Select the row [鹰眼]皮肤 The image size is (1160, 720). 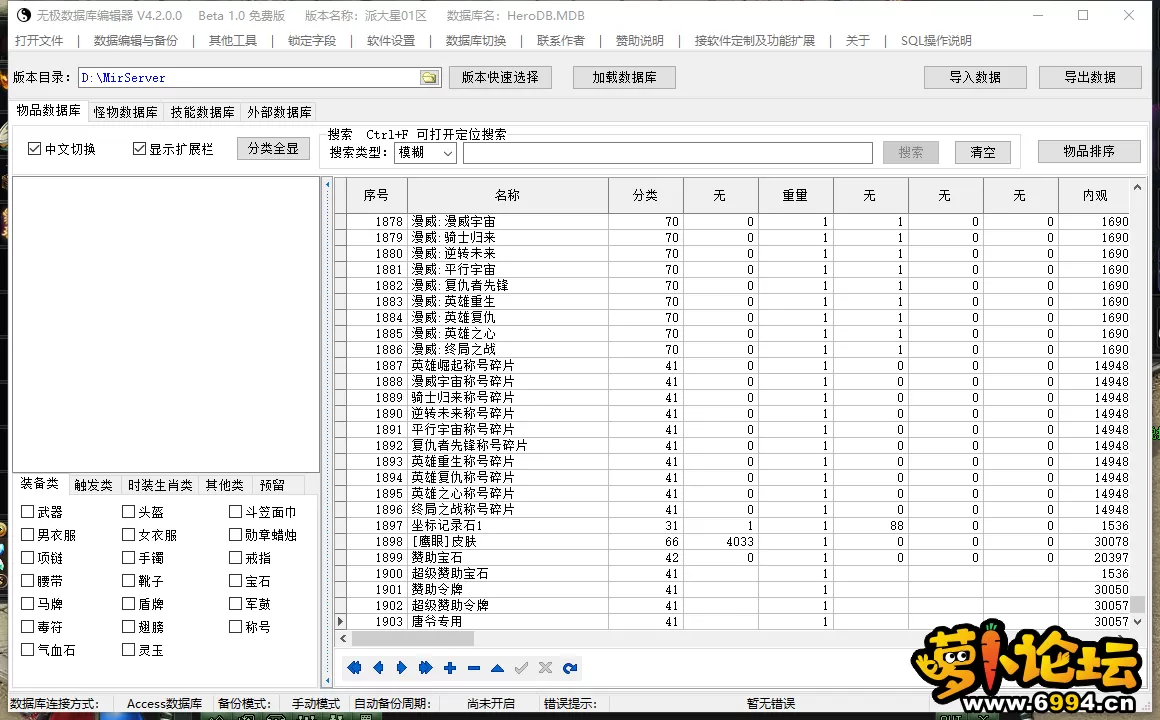click(x=732, y=542)
